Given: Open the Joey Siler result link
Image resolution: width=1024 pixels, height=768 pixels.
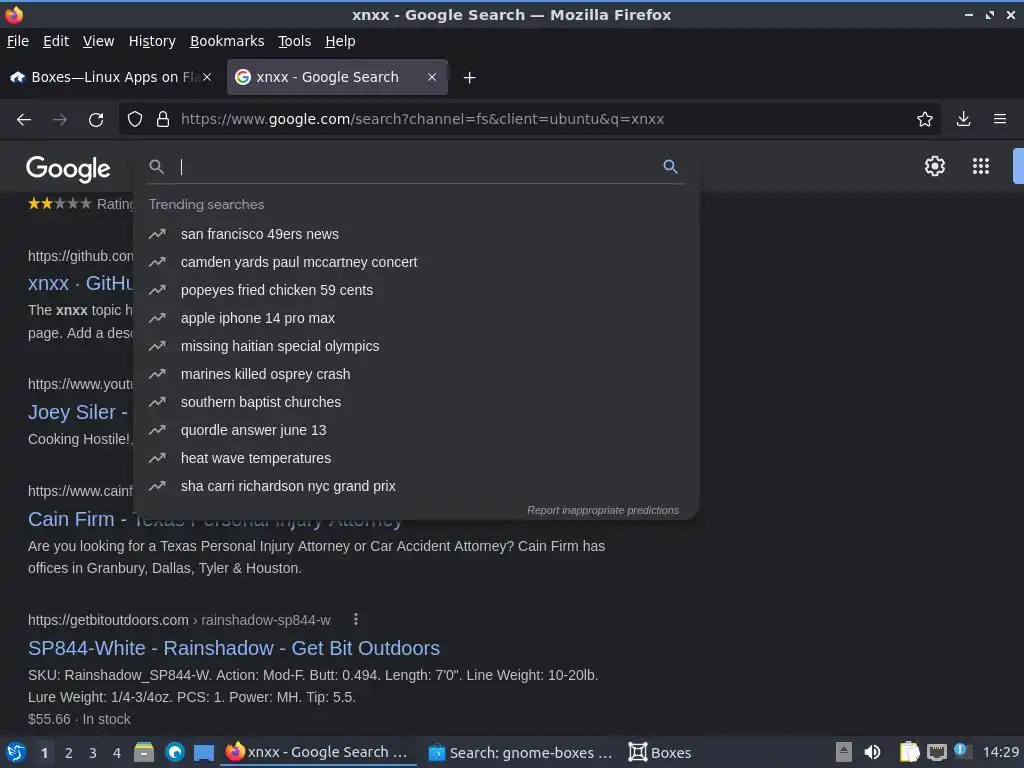Looking at the screenshot, I should click(x=78, y=412).
